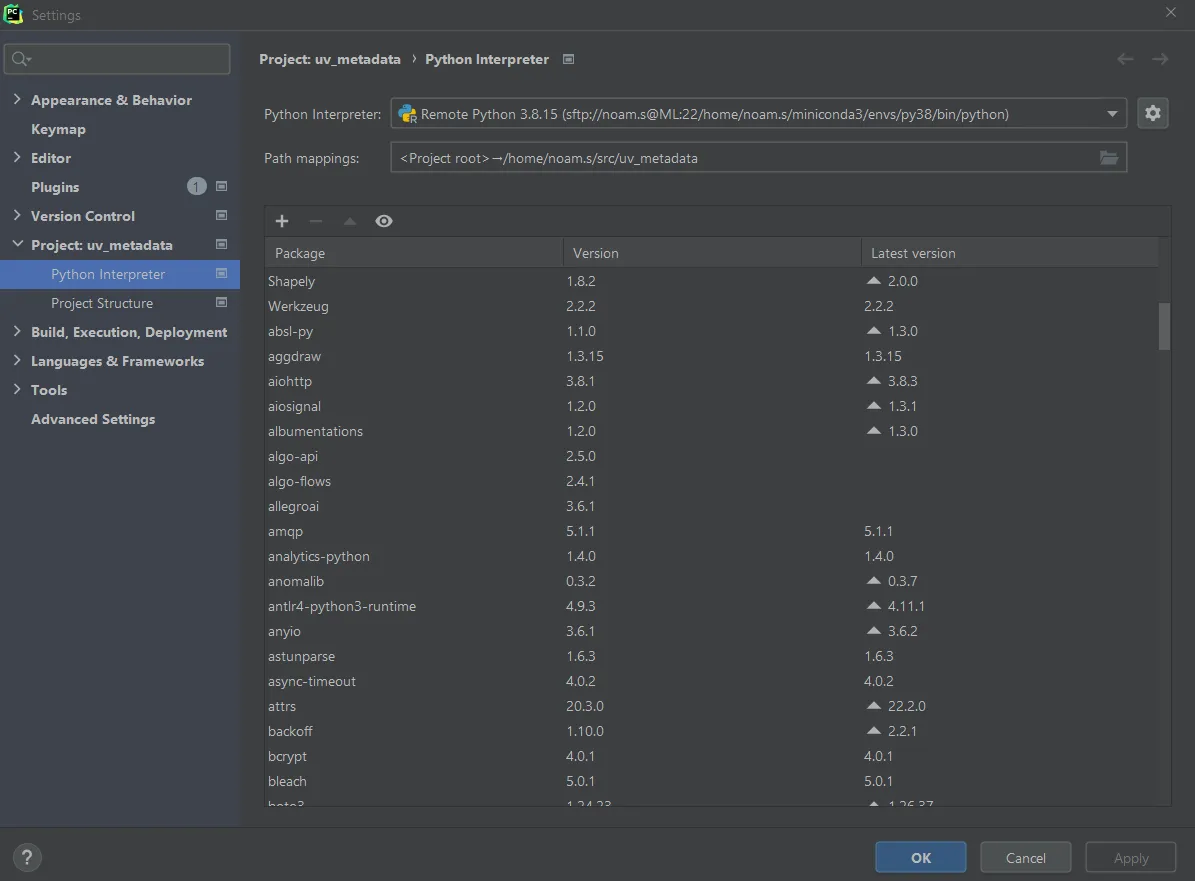Open Advanced Settings page
This screenshot has height=881, width=1195.
pyautogui.click(x=93, y=418)
